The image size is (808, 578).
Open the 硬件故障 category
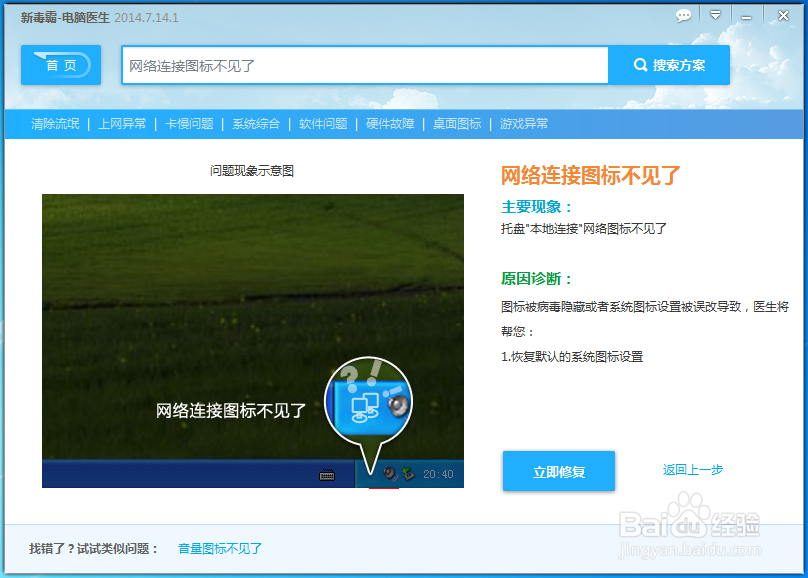coord(390,124)
